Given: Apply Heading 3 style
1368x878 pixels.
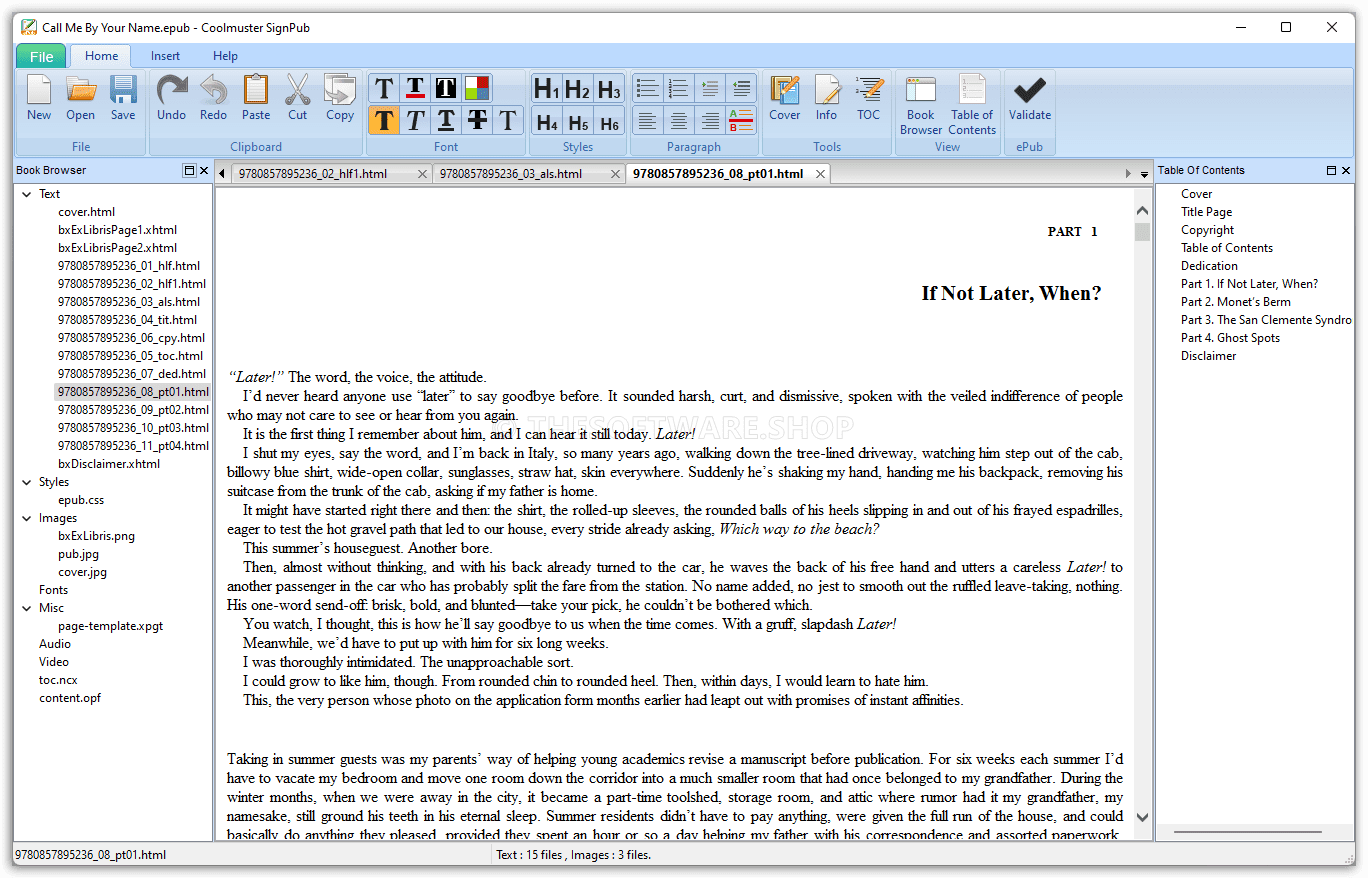Looking at the screenshot, I should pyautogui.click(x=609, y=89).
